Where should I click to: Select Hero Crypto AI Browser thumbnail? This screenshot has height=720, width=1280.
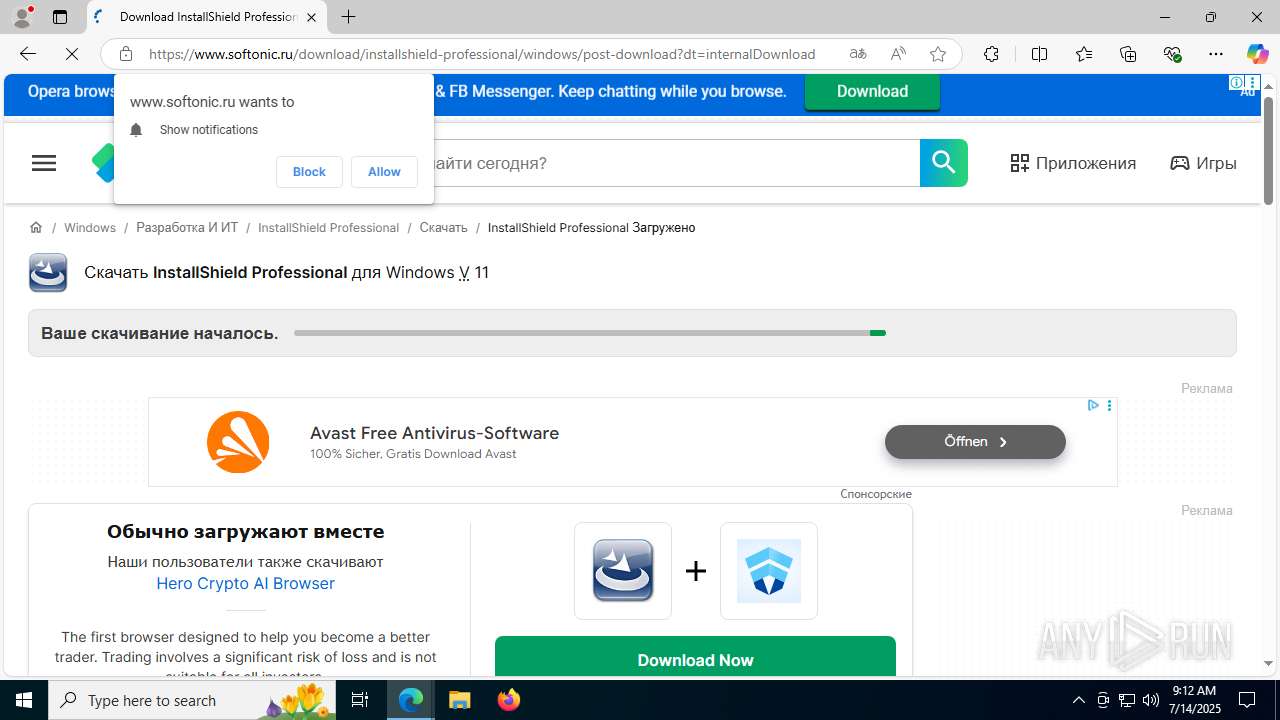(769, 571)
